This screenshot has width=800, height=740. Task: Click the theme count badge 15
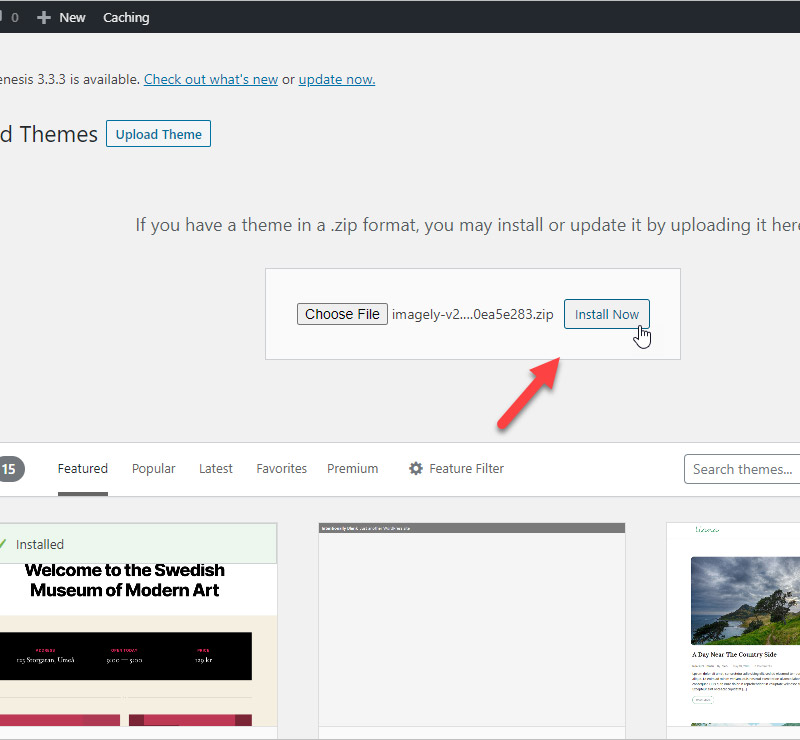point(10,469)
